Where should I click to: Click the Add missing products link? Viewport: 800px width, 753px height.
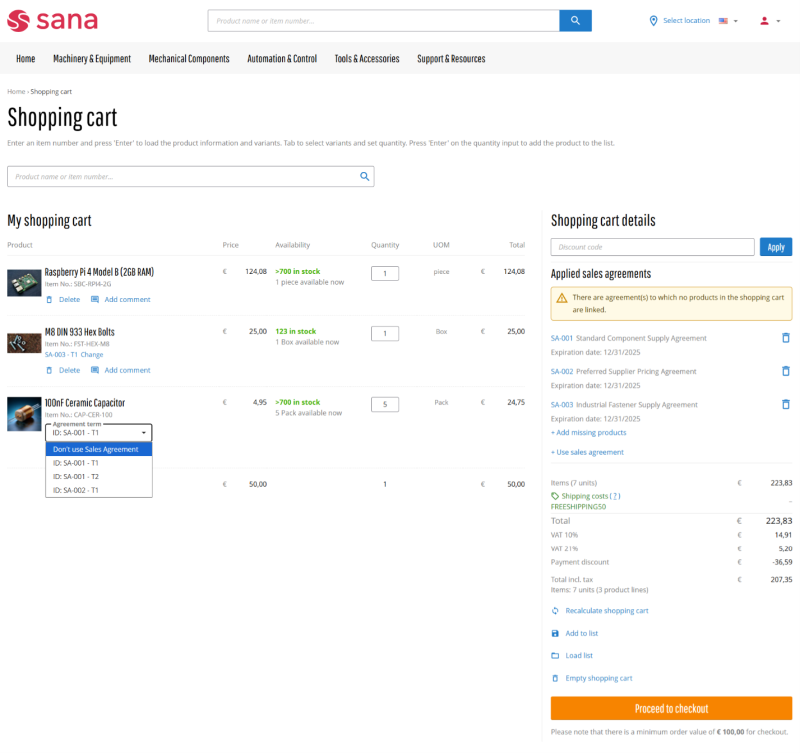point(588,432)
